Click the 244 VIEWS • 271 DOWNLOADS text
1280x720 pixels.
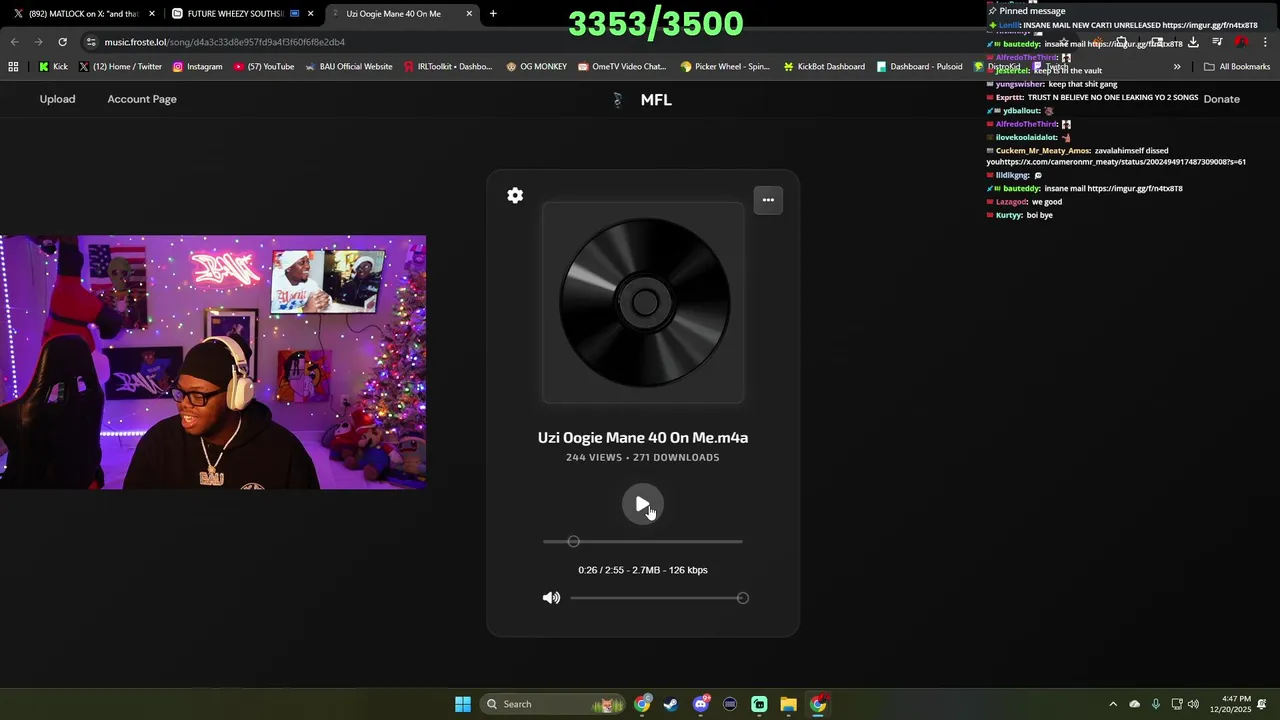pos(643,457)
